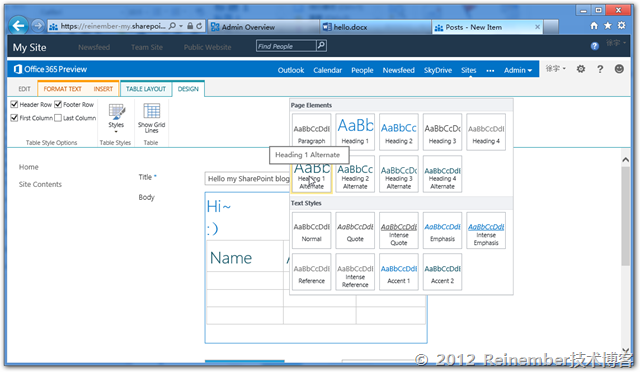Open browser Favorites star icon
The height and width of the screenshot is (372, 640).
608,26
